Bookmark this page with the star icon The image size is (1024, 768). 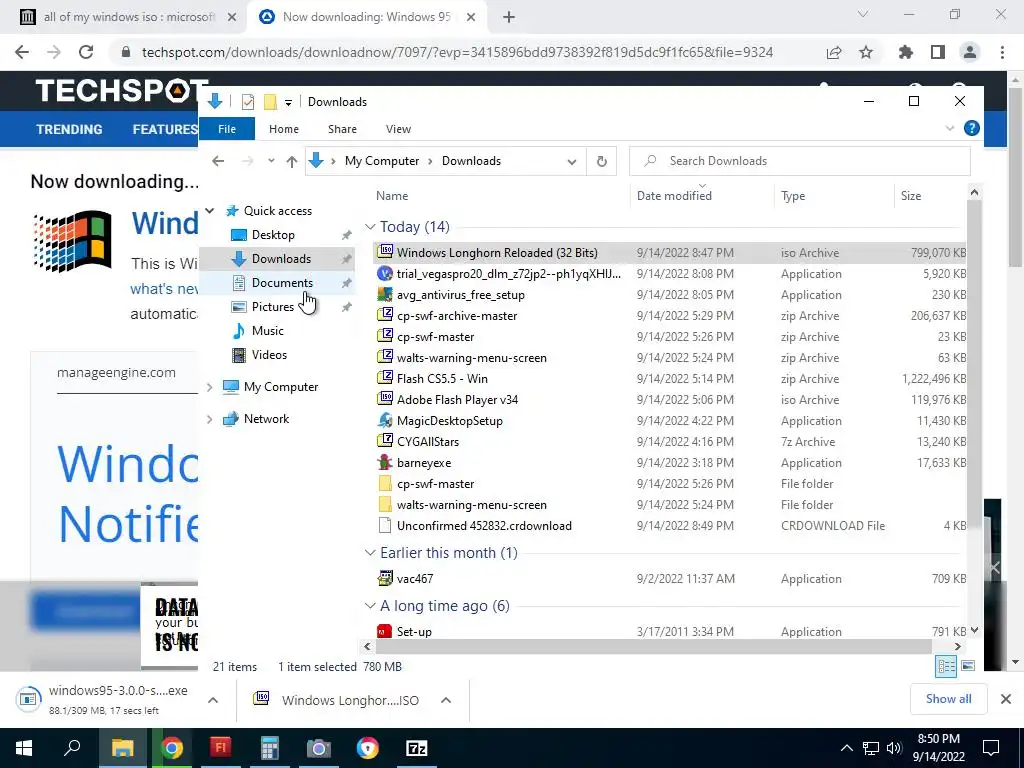pyautogui.click(x=866, y=52)
